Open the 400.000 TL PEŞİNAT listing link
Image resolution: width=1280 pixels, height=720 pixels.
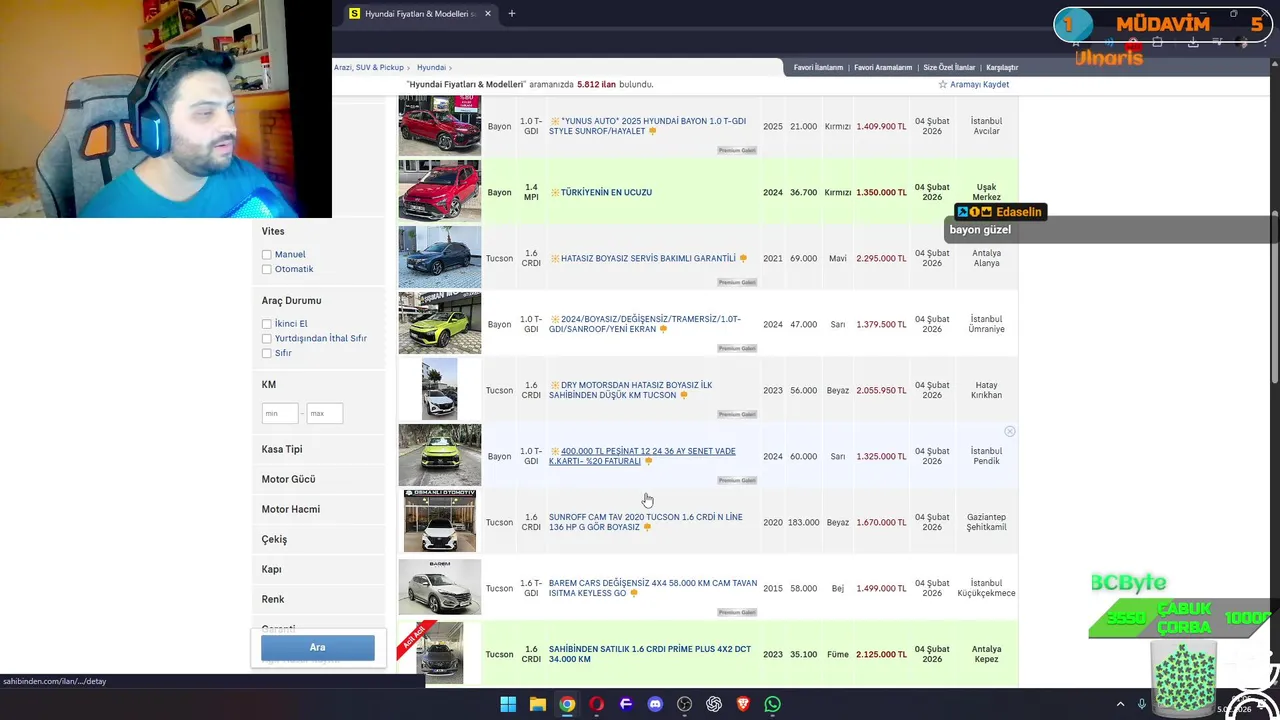(x=642, y=456)
